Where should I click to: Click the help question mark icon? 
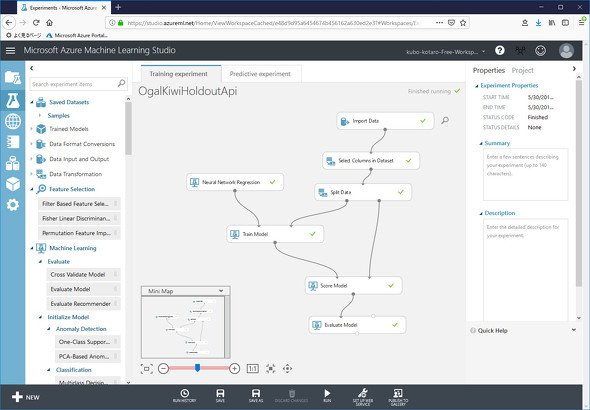pyautogui.click(x=499, y=50)
